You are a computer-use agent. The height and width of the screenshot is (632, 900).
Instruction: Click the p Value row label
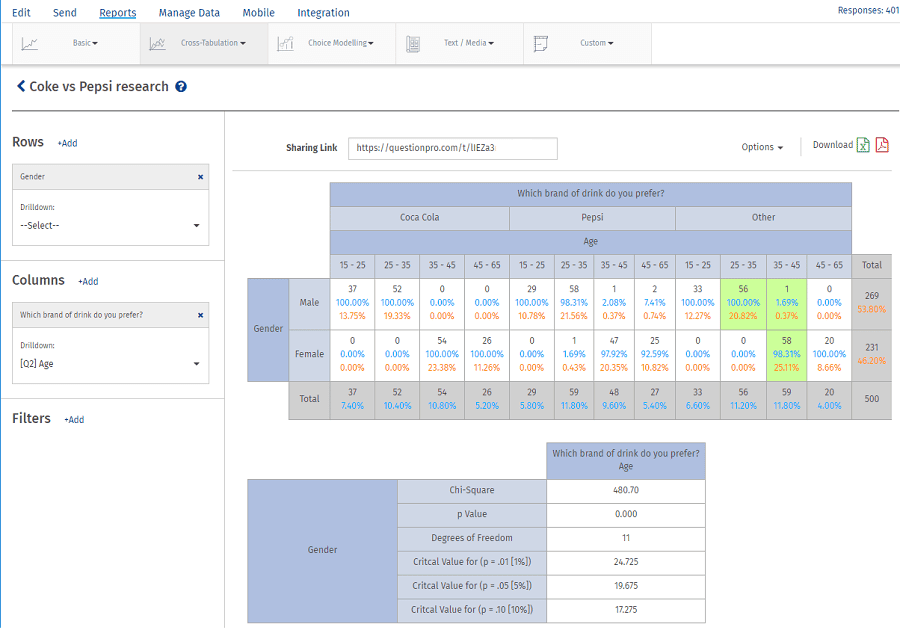472,515
